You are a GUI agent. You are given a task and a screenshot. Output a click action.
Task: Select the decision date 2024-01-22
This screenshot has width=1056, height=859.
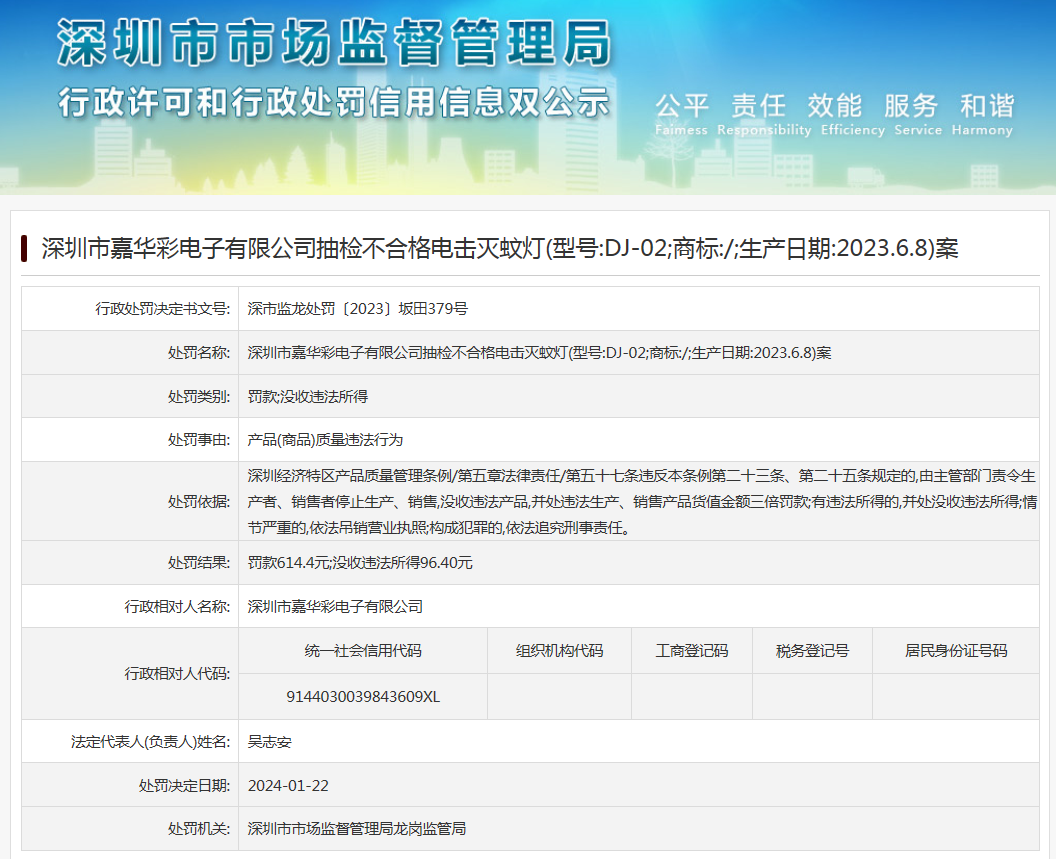288,786
